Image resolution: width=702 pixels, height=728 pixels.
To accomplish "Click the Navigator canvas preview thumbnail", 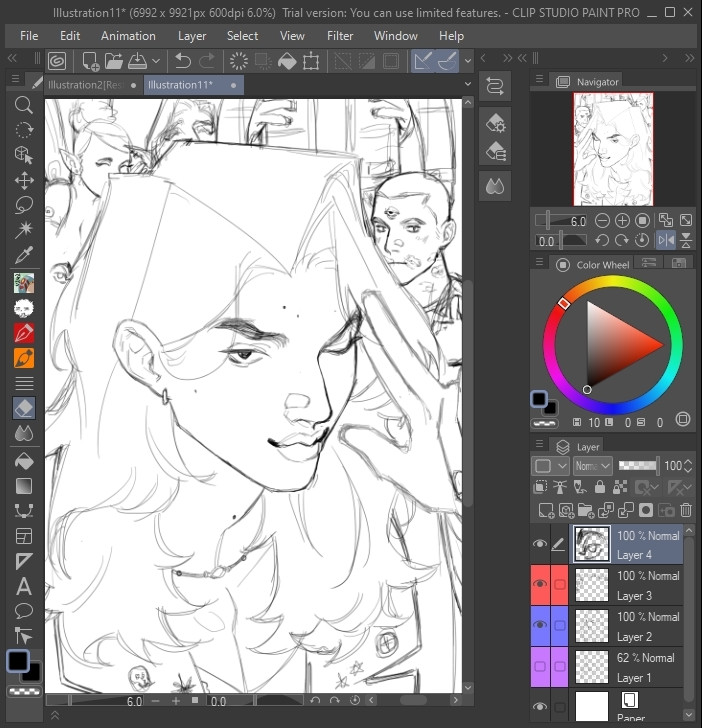I will 613,149.
